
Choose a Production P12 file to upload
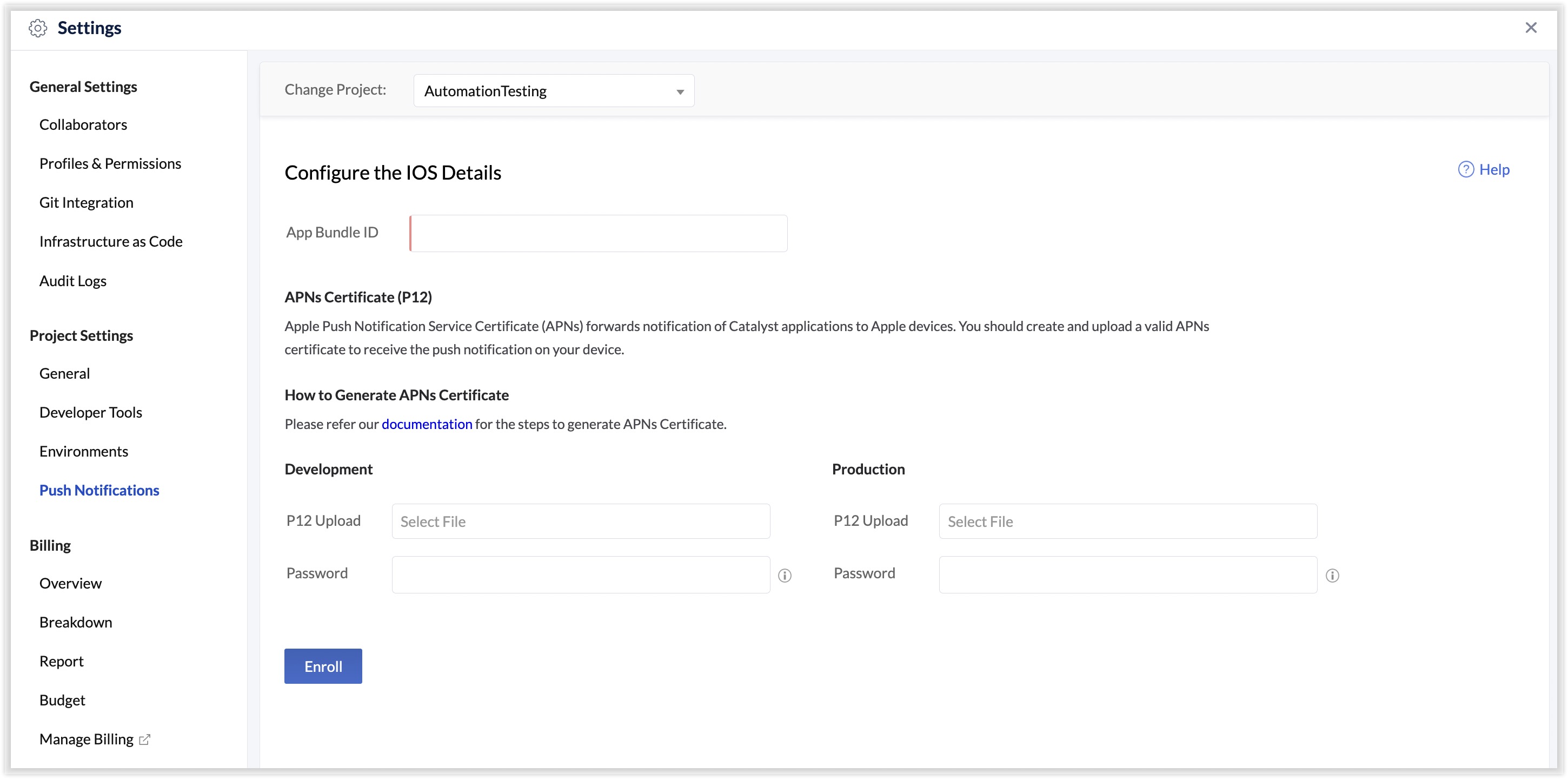1127,521
